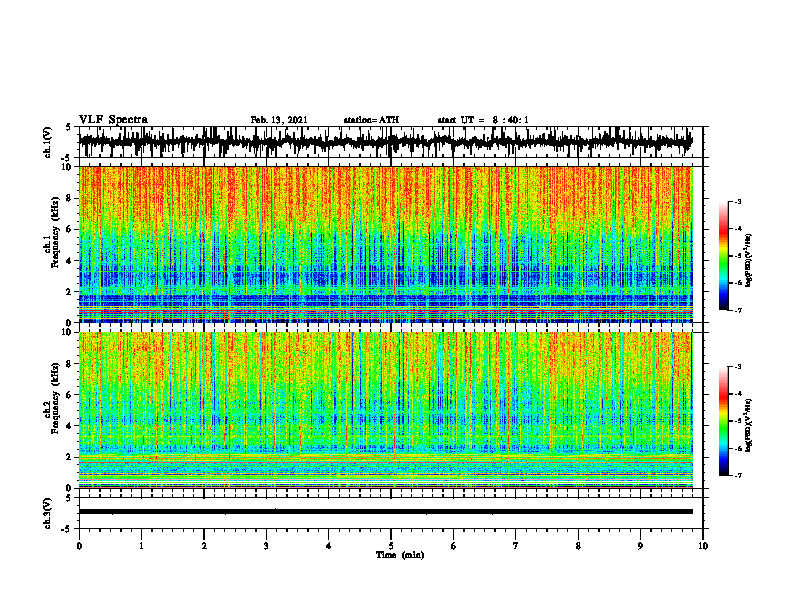Click the ch.2 PSD color scale bar
792x612 pixels.
(x=723, y=421)
